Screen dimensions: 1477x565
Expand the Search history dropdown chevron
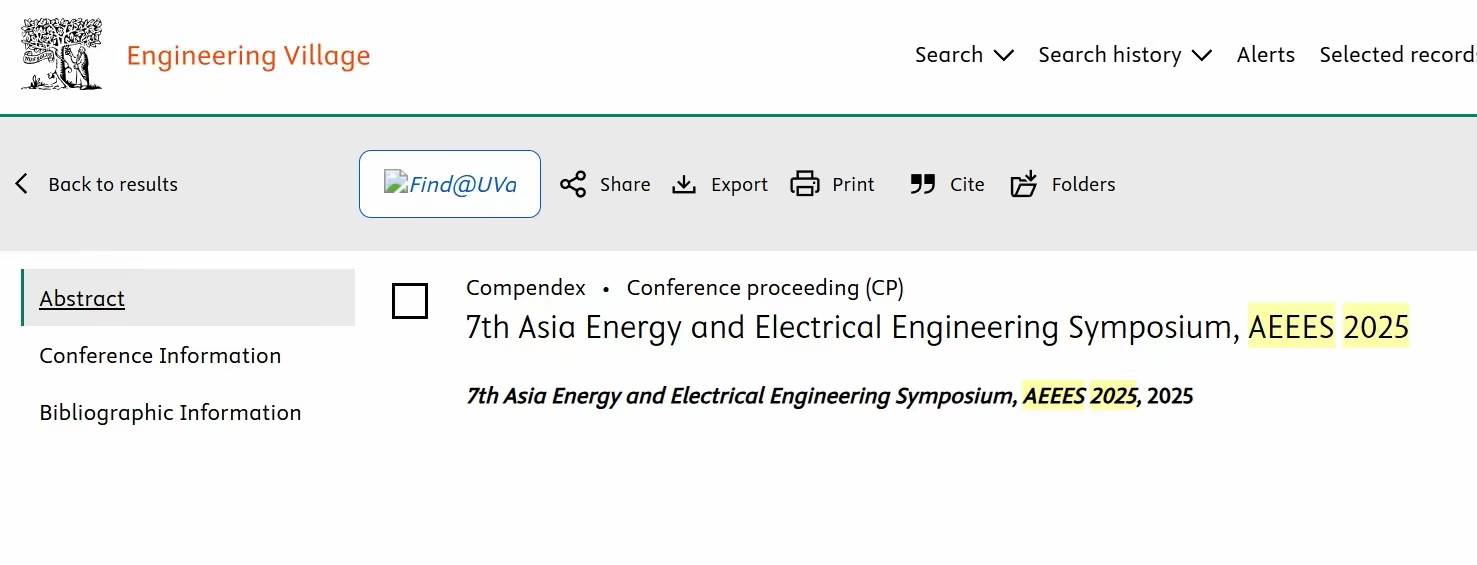(x=1202, y=55)
